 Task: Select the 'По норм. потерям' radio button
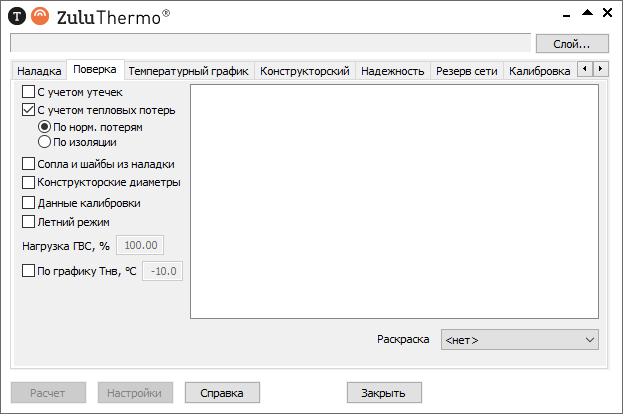click(44, 127)
